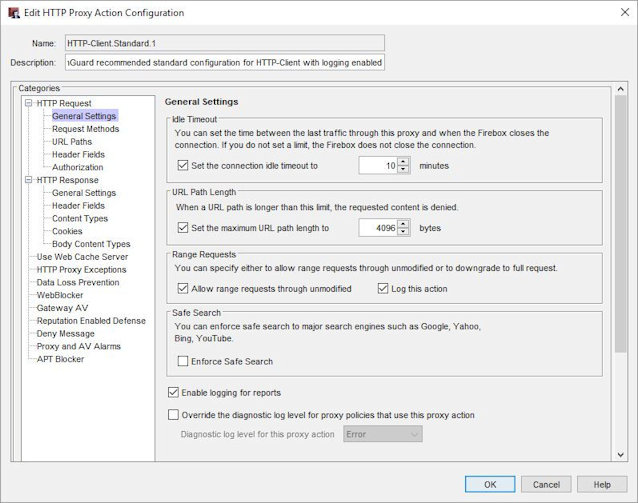Select General Settings under HTTP Response
This screenshot has height=503, width=638.
(84, 192)
